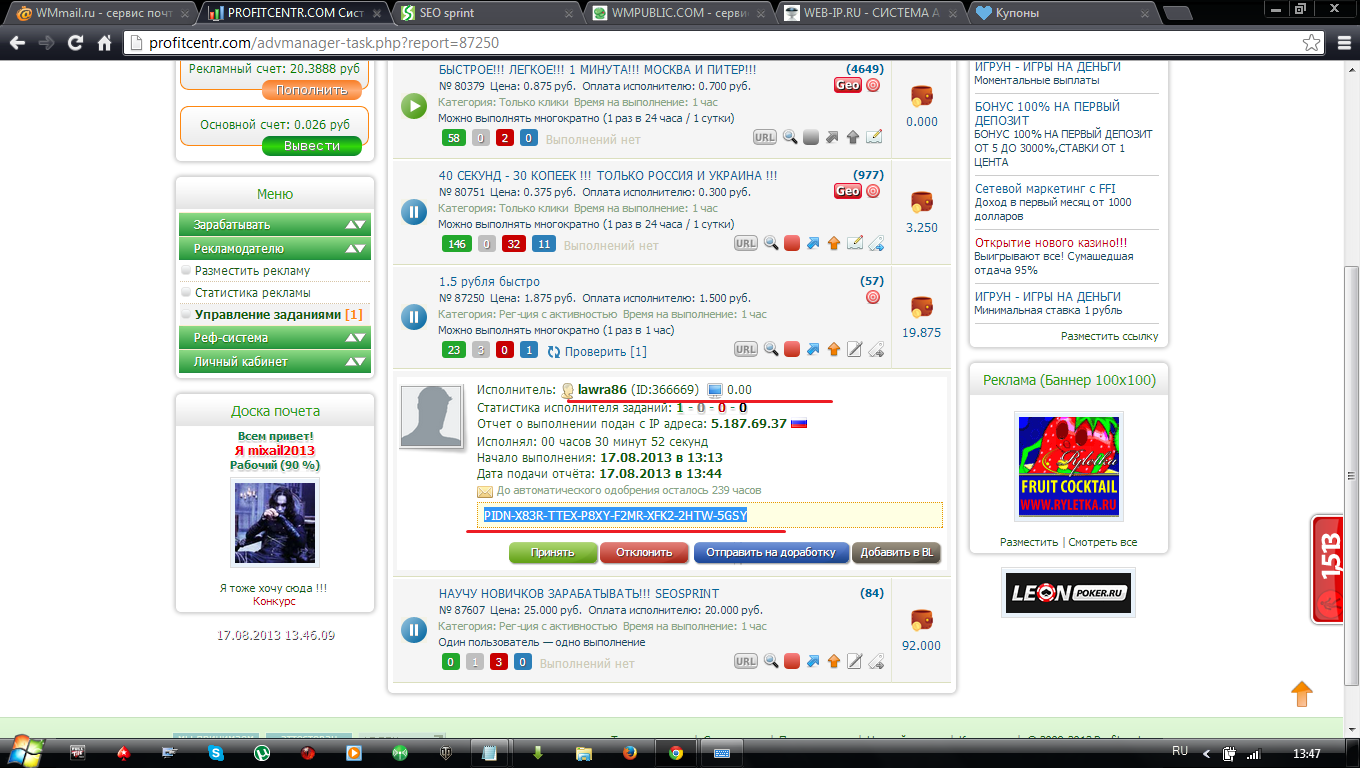The image size is (1360, 768).
Task: Click blue arrow icon of task 87607
Action: pos(813,661)
